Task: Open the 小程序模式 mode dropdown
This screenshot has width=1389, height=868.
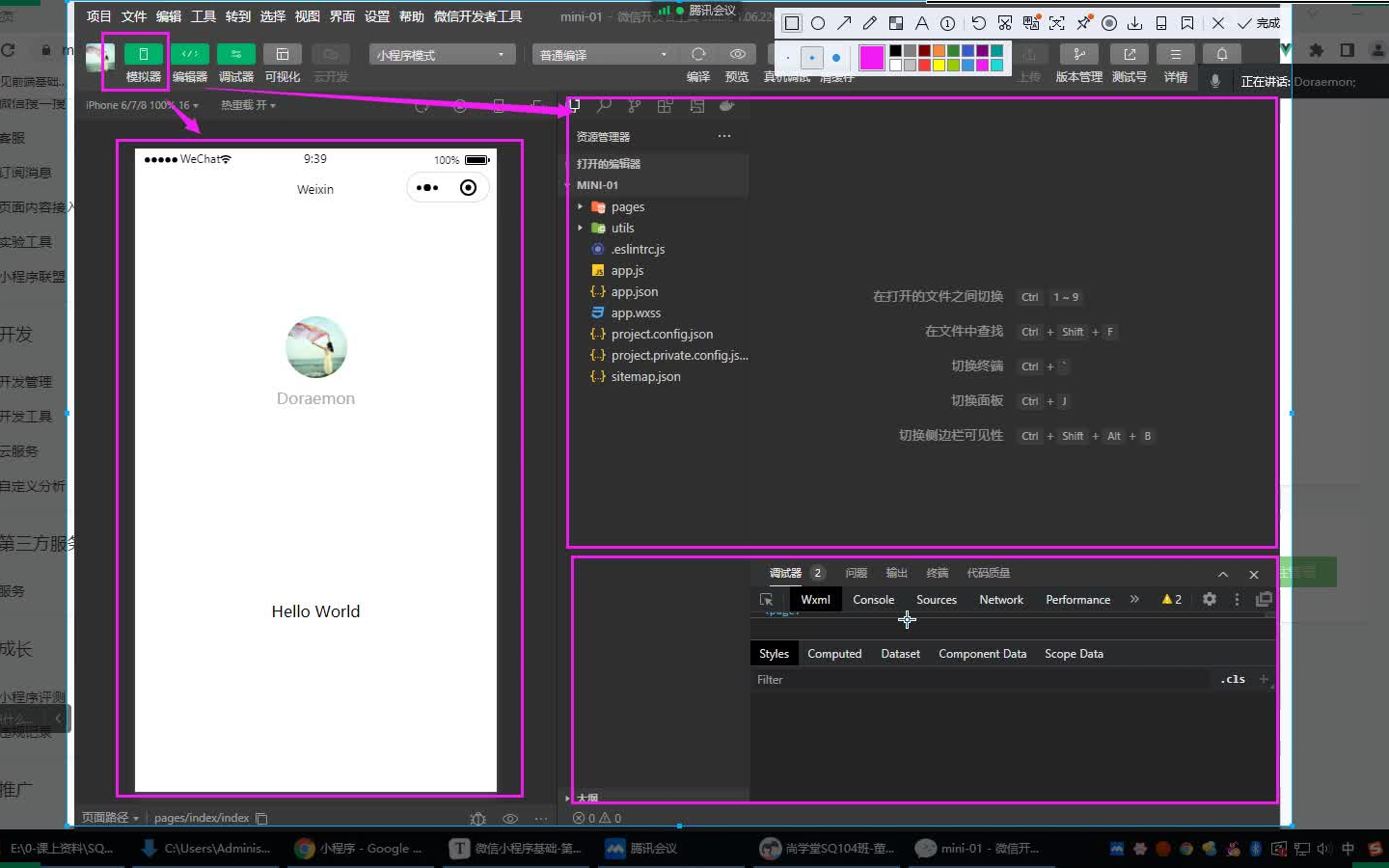Action: 442,55
